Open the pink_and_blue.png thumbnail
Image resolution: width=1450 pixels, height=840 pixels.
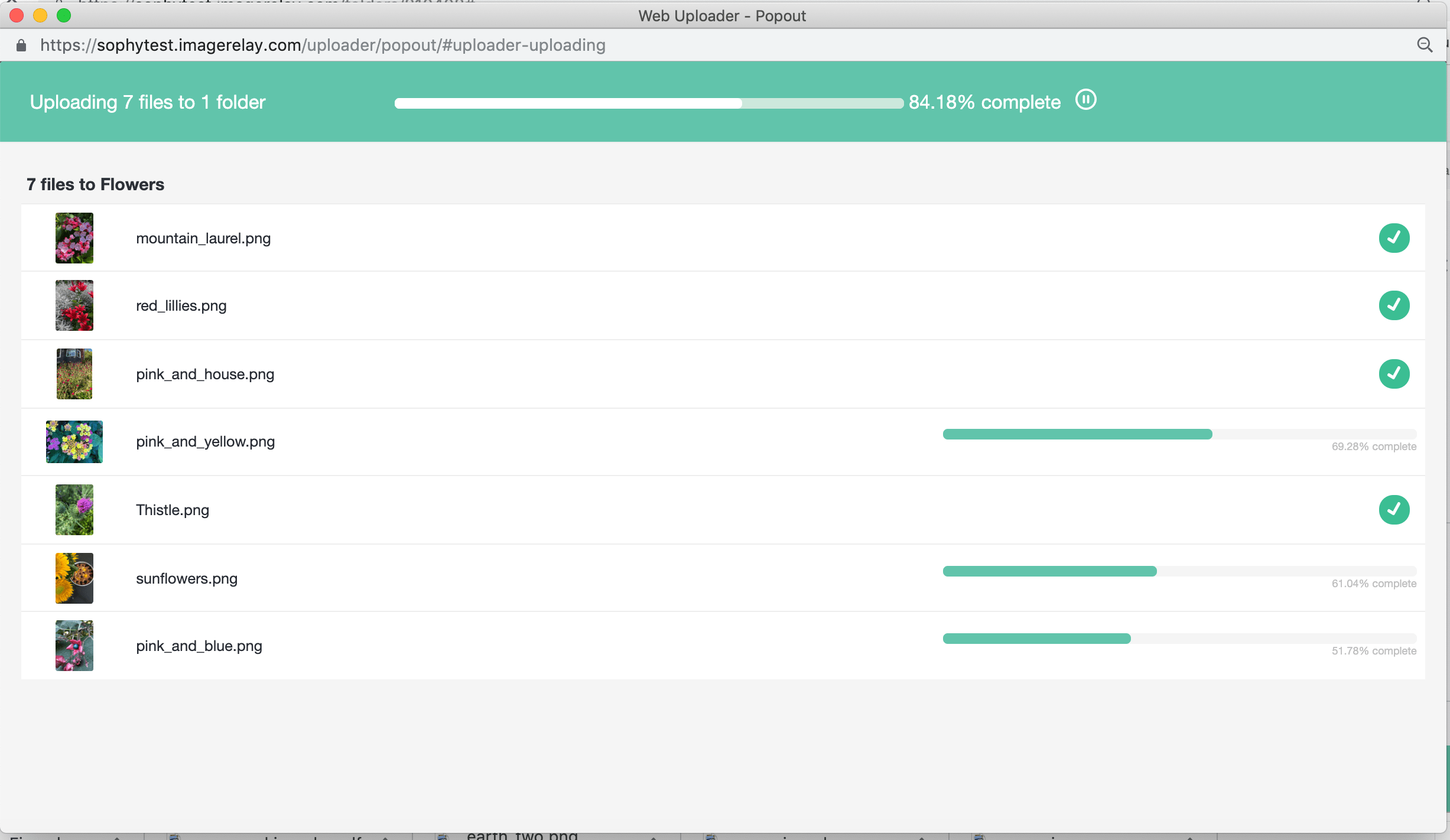74,646
